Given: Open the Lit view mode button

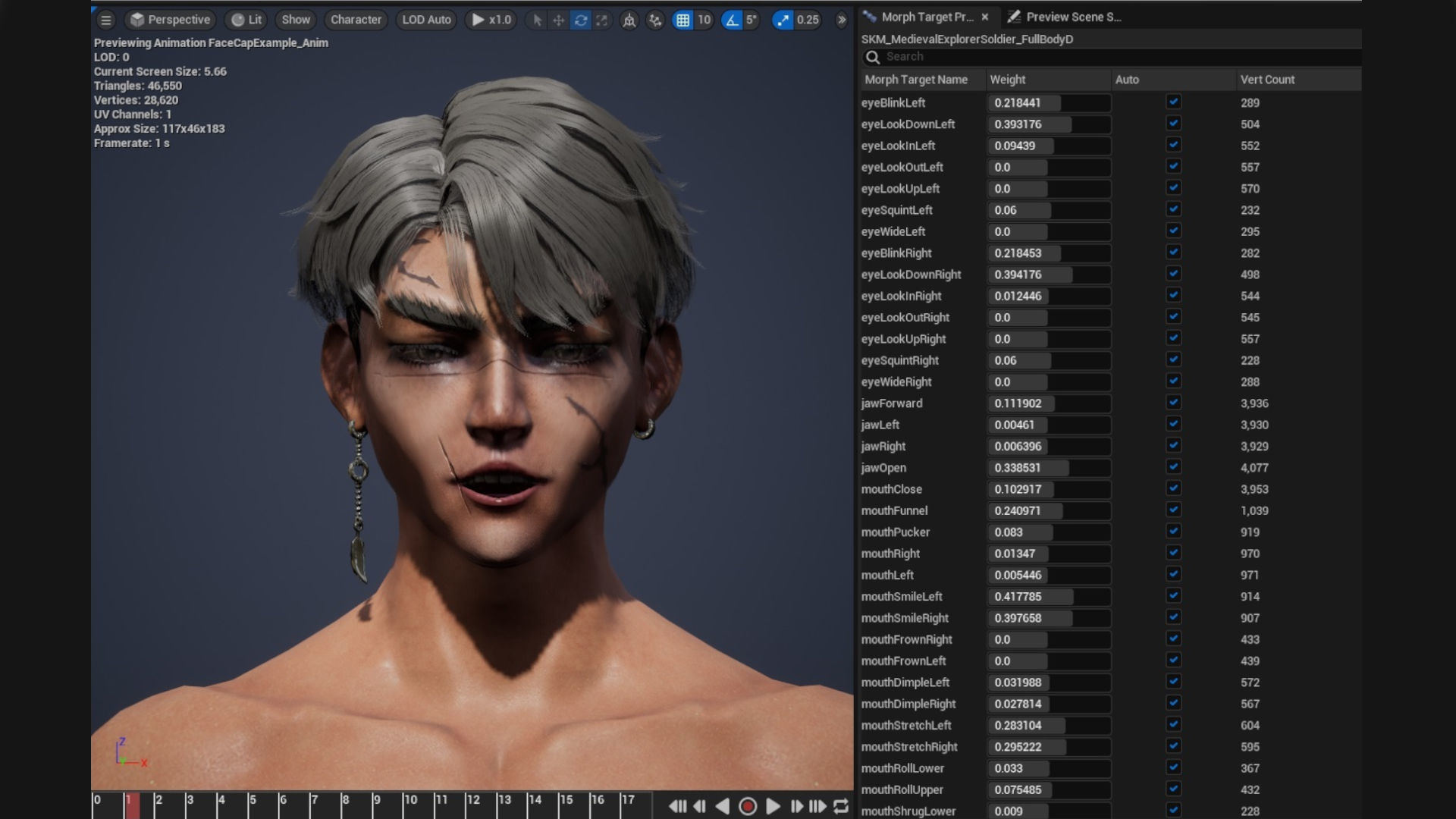Looking at the screenshot, I should click(246, 20).
